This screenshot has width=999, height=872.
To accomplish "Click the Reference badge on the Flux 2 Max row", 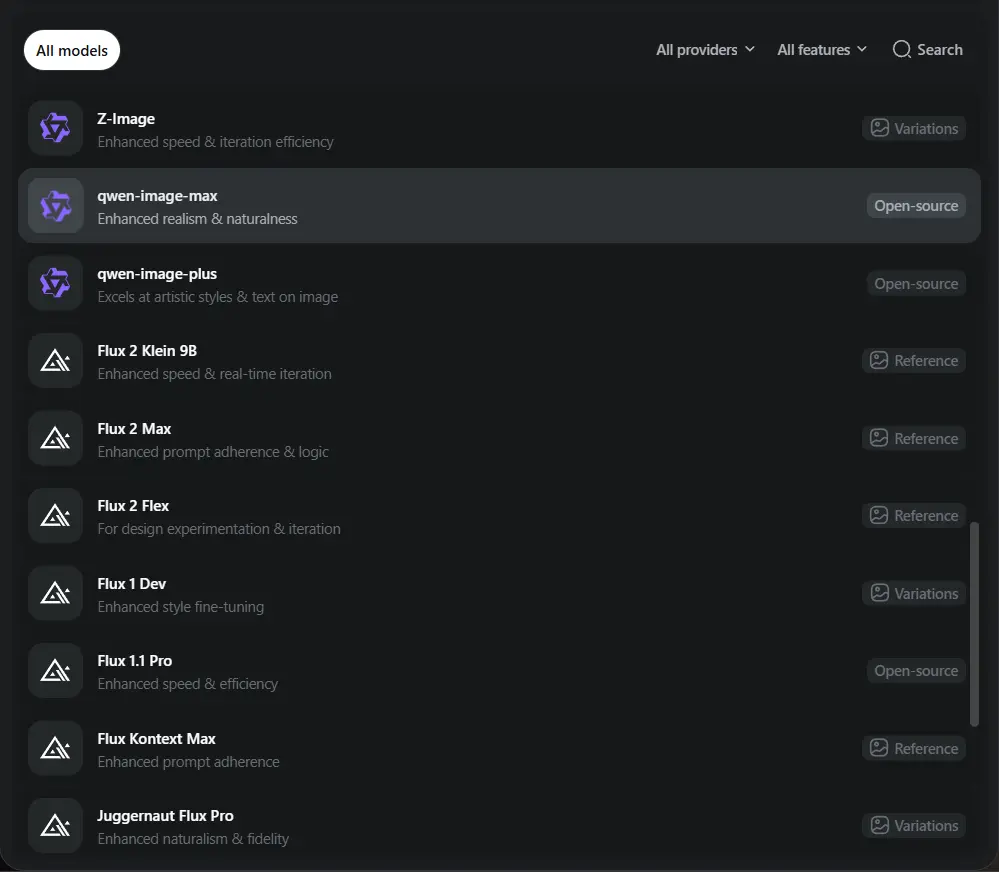I will click(x=914, y=438).
